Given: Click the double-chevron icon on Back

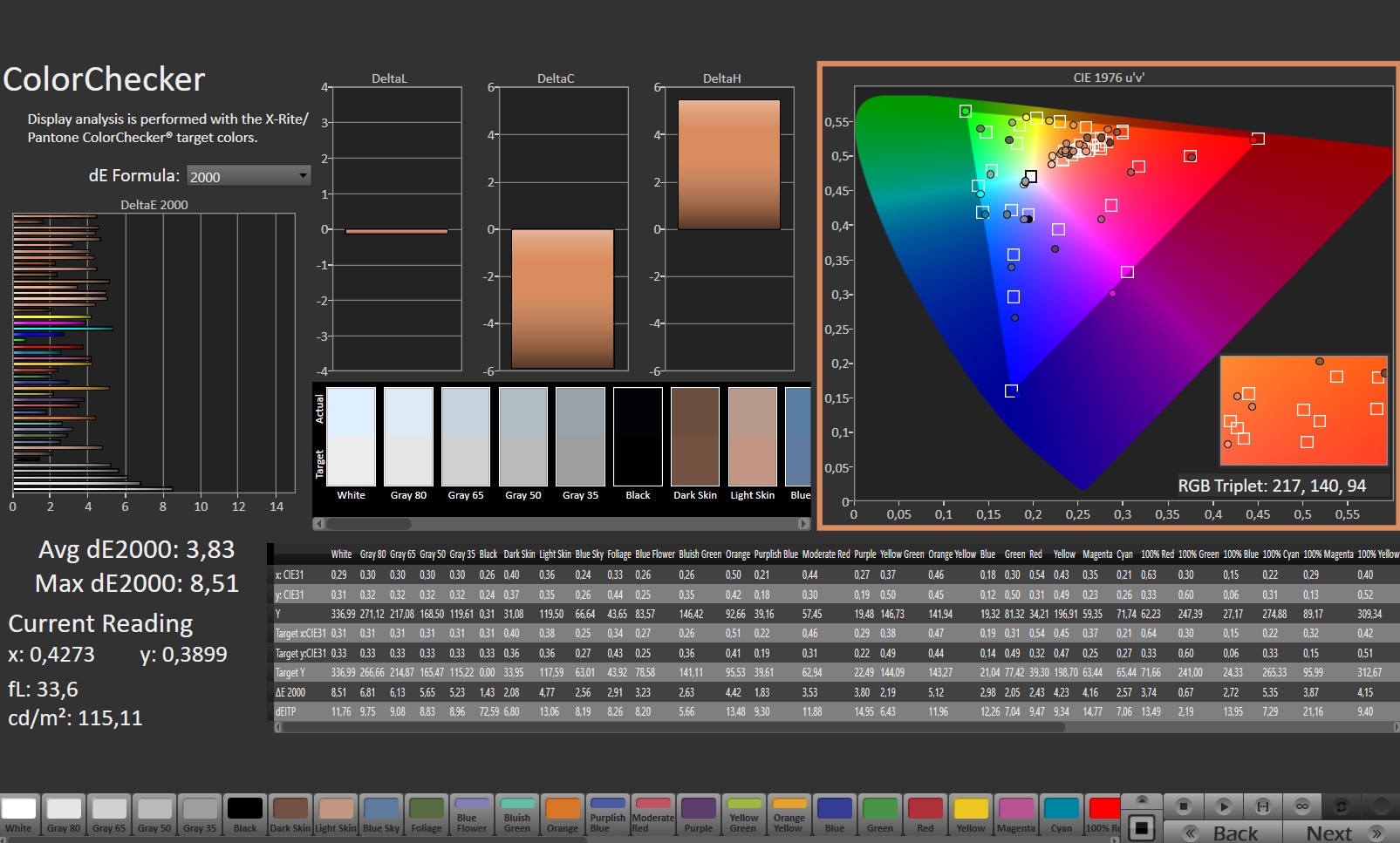Looking at the screenshot, I should pyautogui.click(x=1190, y=833).
